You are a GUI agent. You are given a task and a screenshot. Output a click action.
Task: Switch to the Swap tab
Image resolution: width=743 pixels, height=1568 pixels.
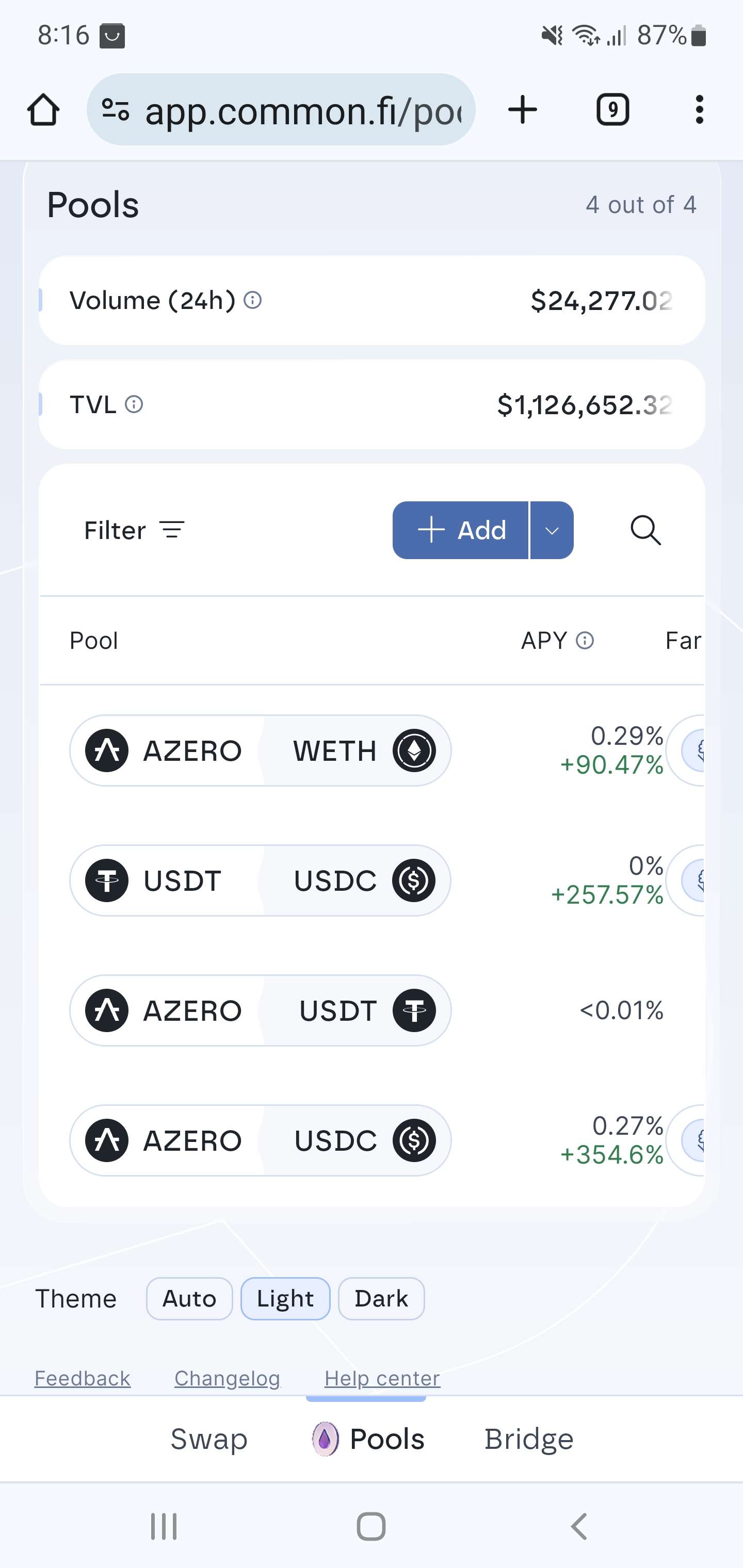[x=209, y=1439]
